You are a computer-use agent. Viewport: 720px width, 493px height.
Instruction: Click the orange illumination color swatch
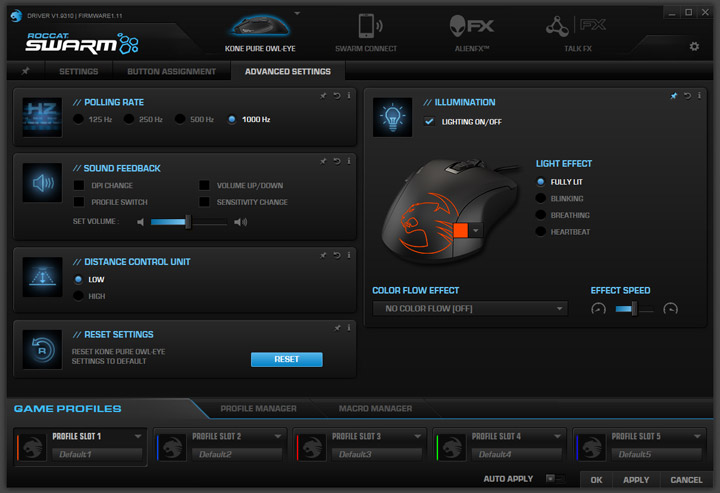(461, 230)
